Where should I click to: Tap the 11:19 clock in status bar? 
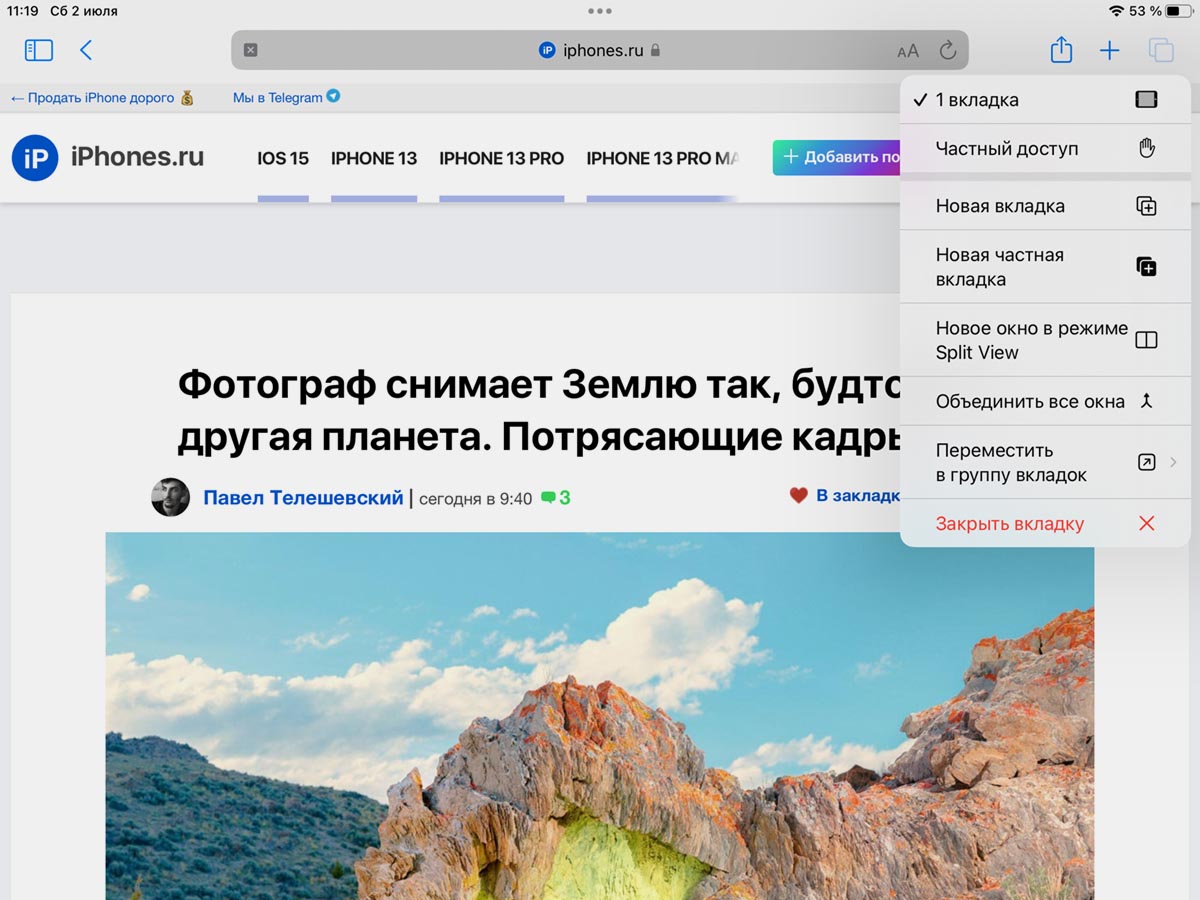point(23,11)
